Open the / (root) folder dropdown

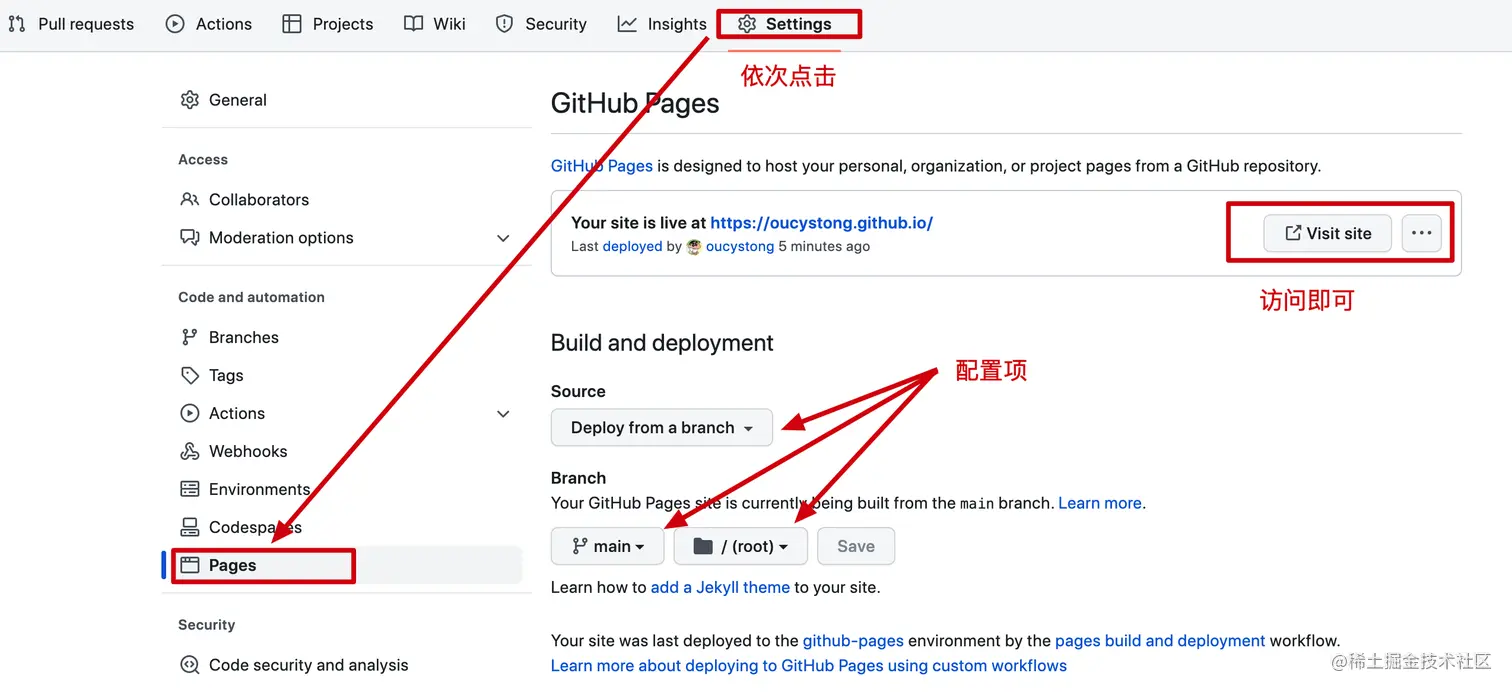click(741, 547)
